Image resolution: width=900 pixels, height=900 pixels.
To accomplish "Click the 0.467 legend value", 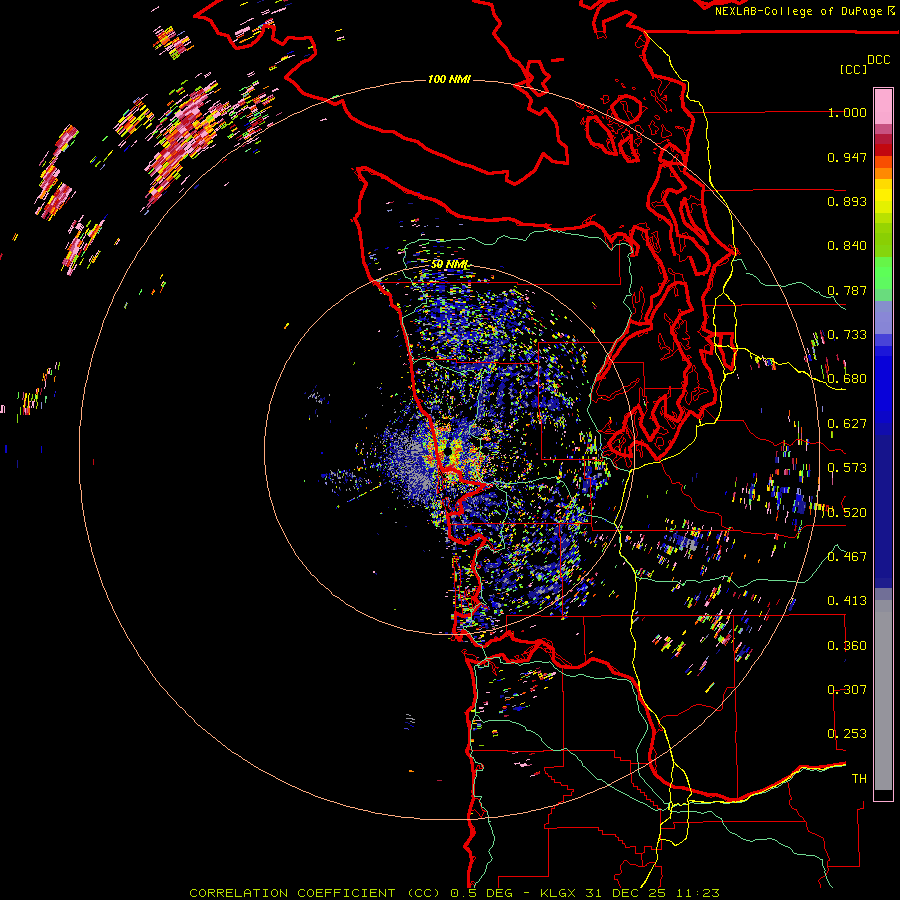I will pyautogui.click(x=847, y=557).
